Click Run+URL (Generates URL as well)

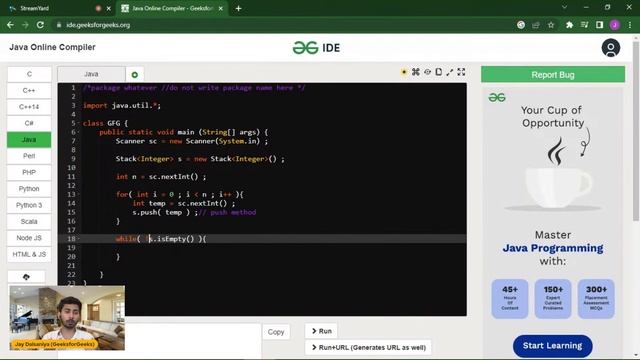[x=368, y=347]
